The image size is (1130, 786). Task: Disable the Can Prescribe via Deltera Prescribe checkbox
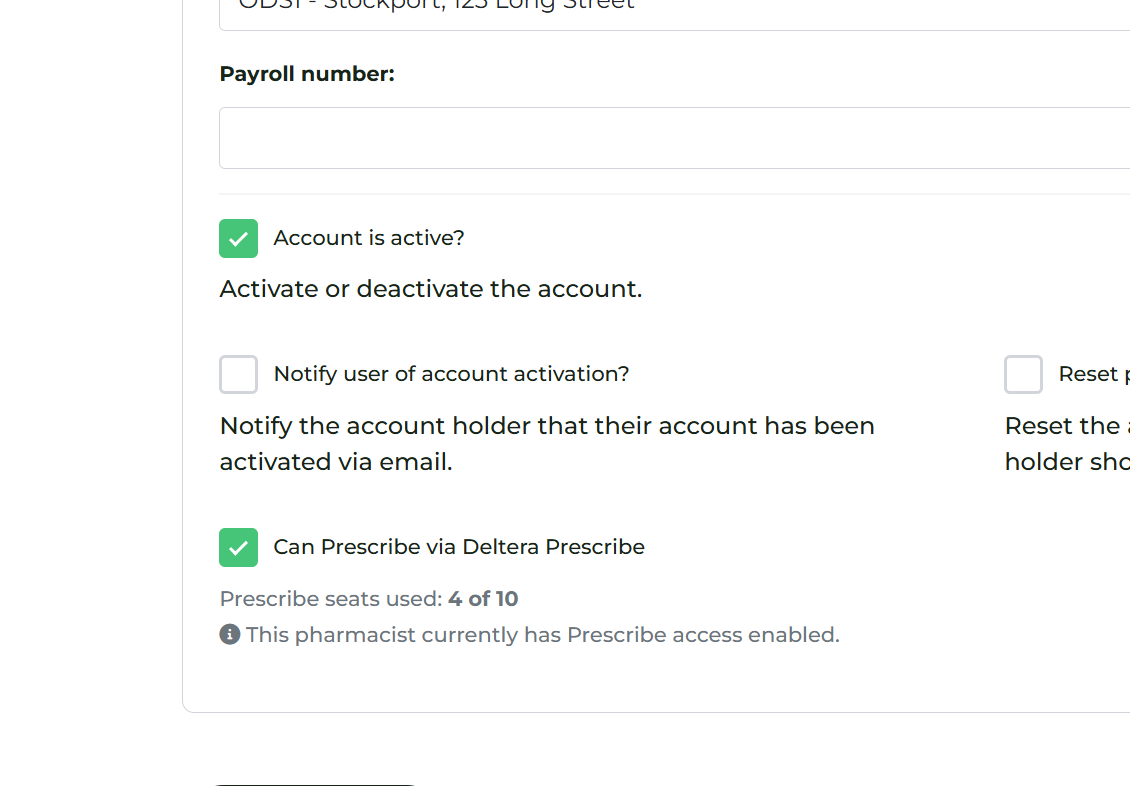click(238, 548)
